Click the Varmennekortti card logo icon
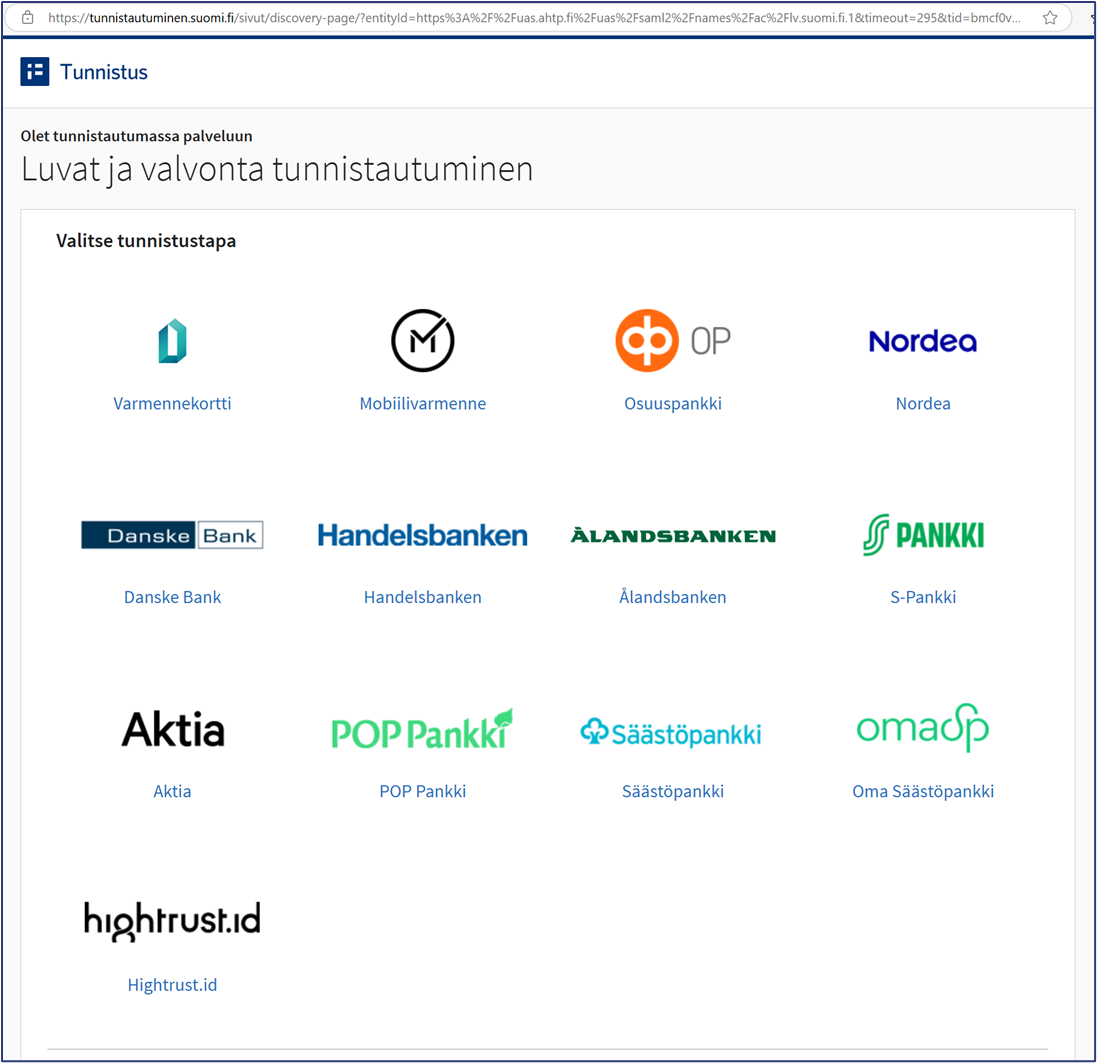Viewport: 1097px width, 1063px height. point(172,341)
